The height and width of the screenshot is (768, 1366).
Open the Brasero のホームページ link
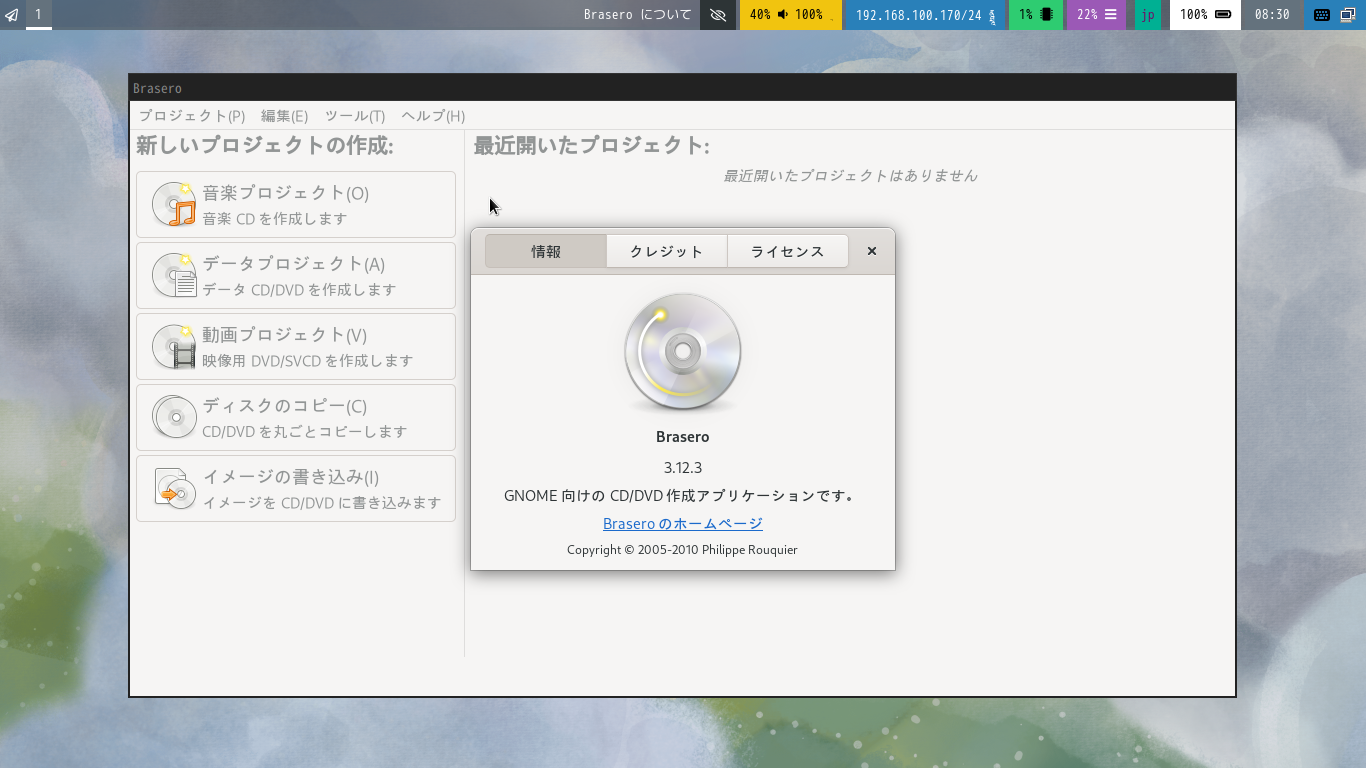click(683, 523)
